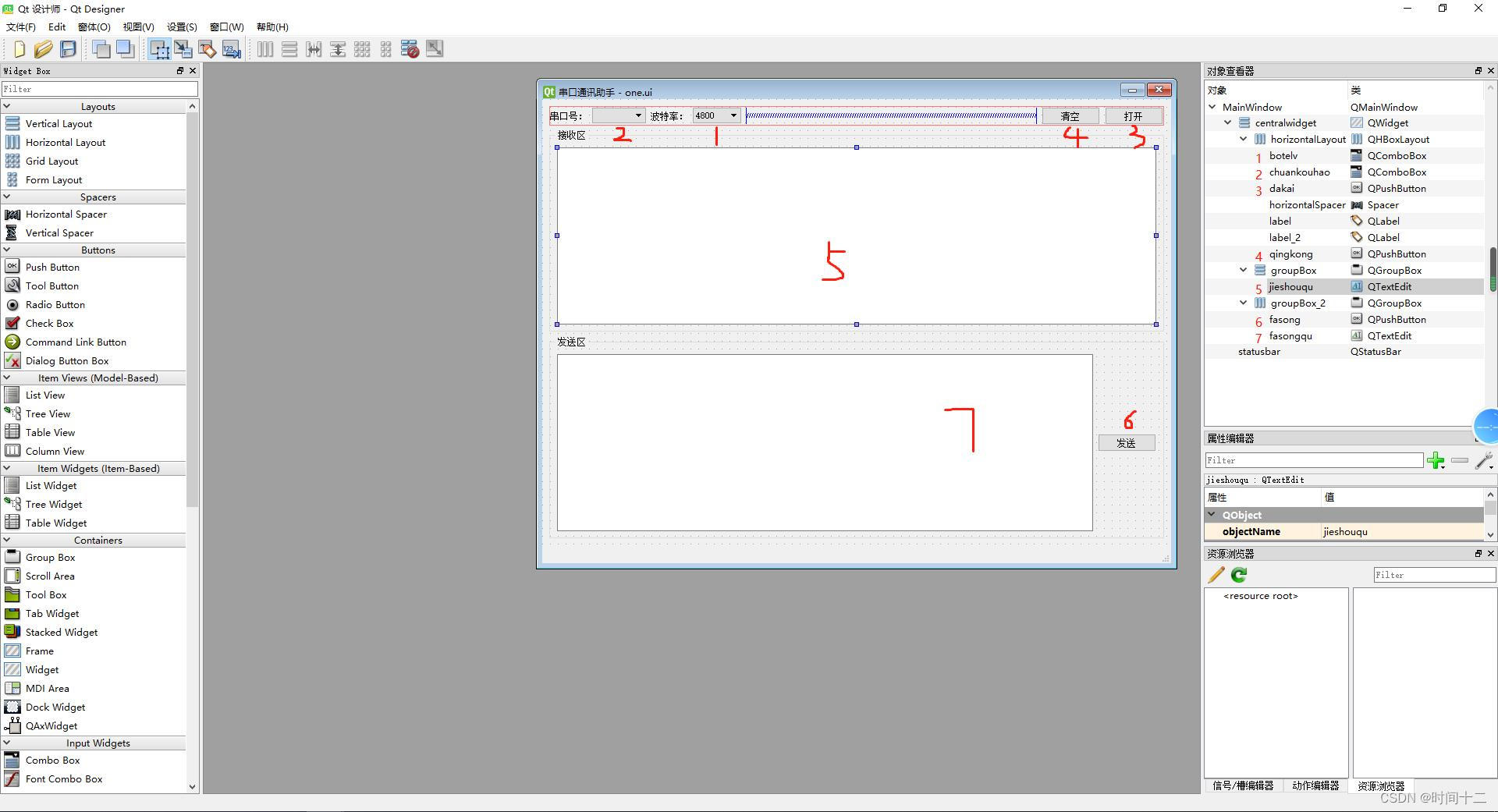
Task: Open the 视图(V) menu
Action: point(138,27)
